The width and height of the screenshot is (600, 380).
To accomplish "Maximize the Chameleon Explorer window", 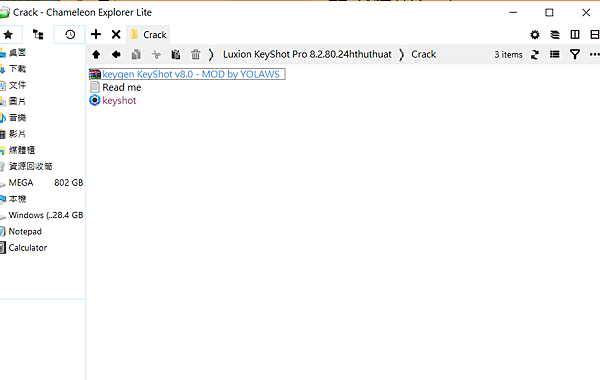I will 549,12.
